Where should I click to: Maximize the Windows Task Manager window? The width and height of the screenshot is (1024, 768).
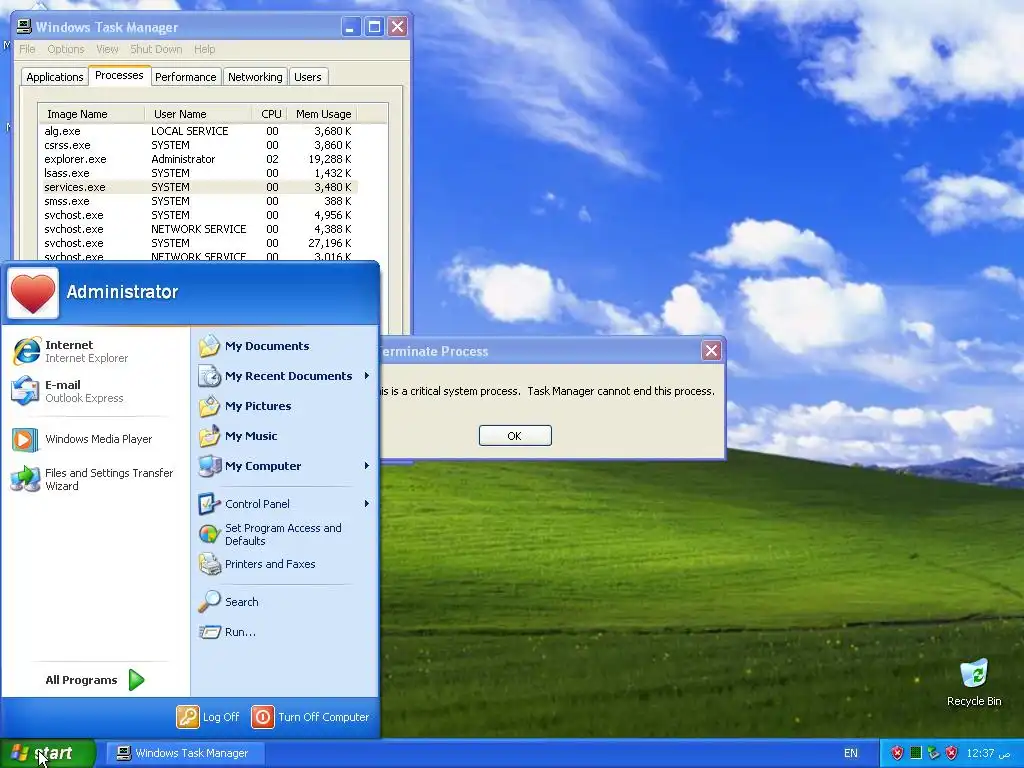(x=374, y=27)
